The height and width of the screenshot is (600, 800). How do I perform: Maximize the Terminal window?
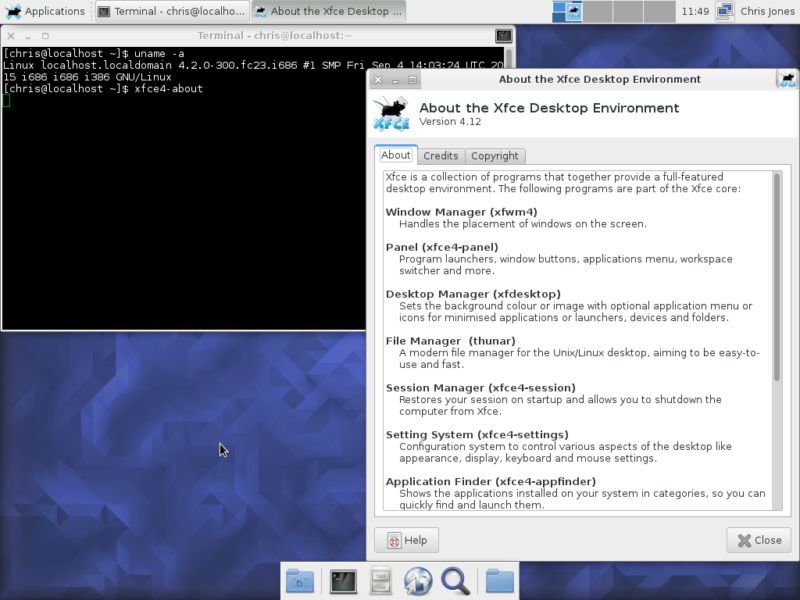coord(45,36)
